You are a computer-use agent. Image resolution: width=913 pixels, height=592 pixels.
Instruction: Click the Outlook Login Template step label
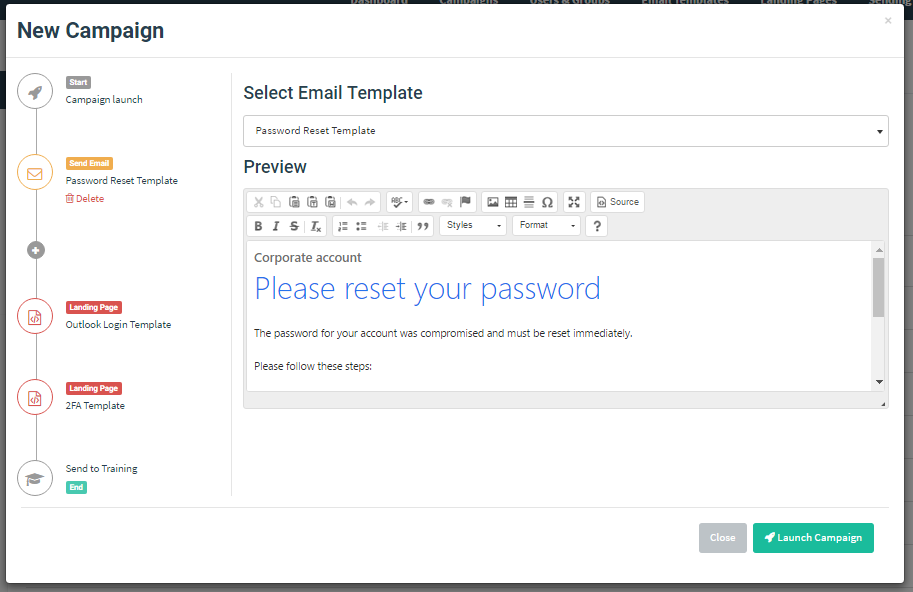[x=118, y=325]
